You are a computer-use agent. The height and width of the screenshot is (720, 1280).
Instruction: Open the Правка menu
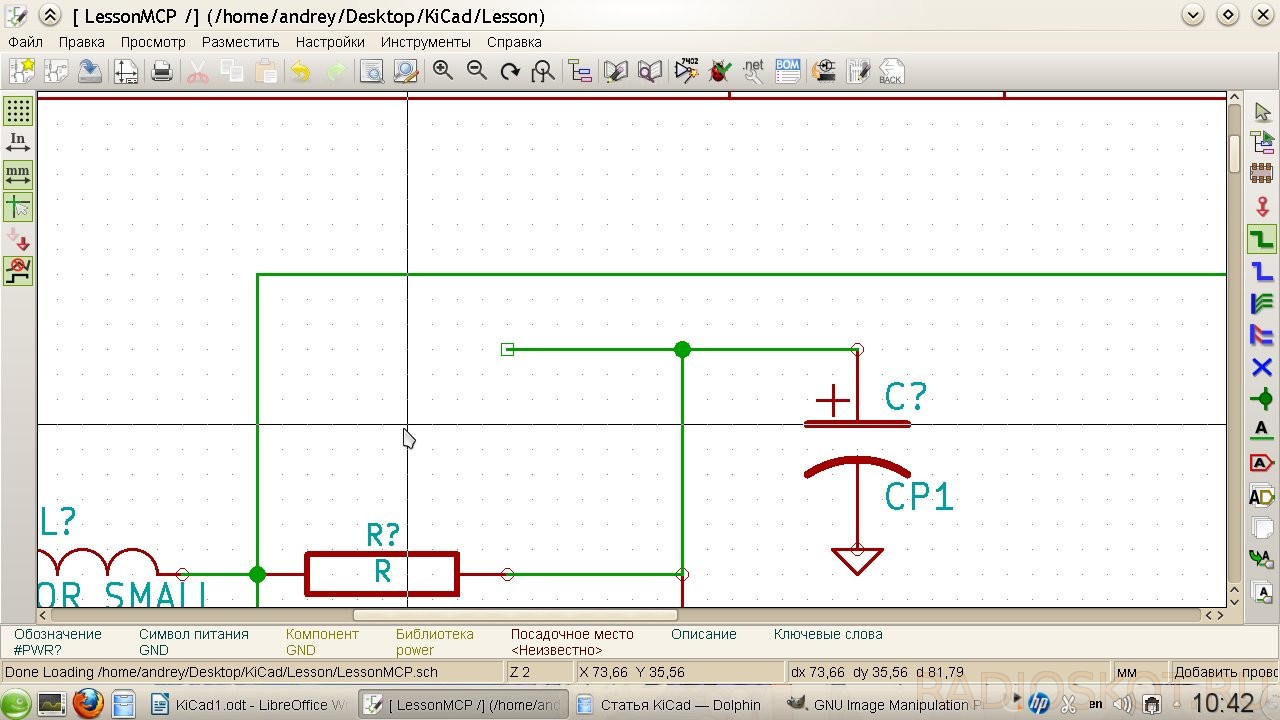tap(82, 42)
